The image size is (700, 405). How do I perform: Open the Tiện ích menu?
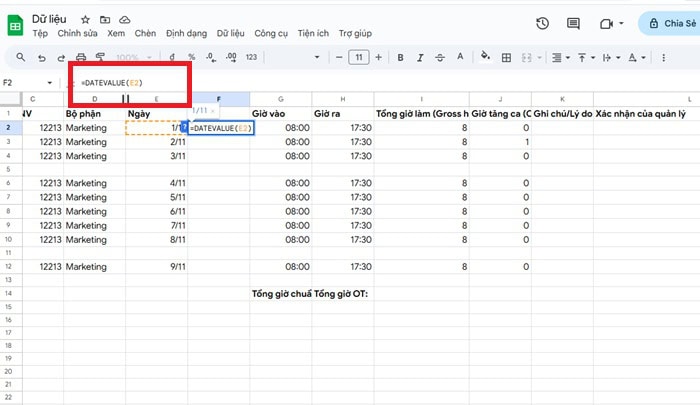[313, 33]
